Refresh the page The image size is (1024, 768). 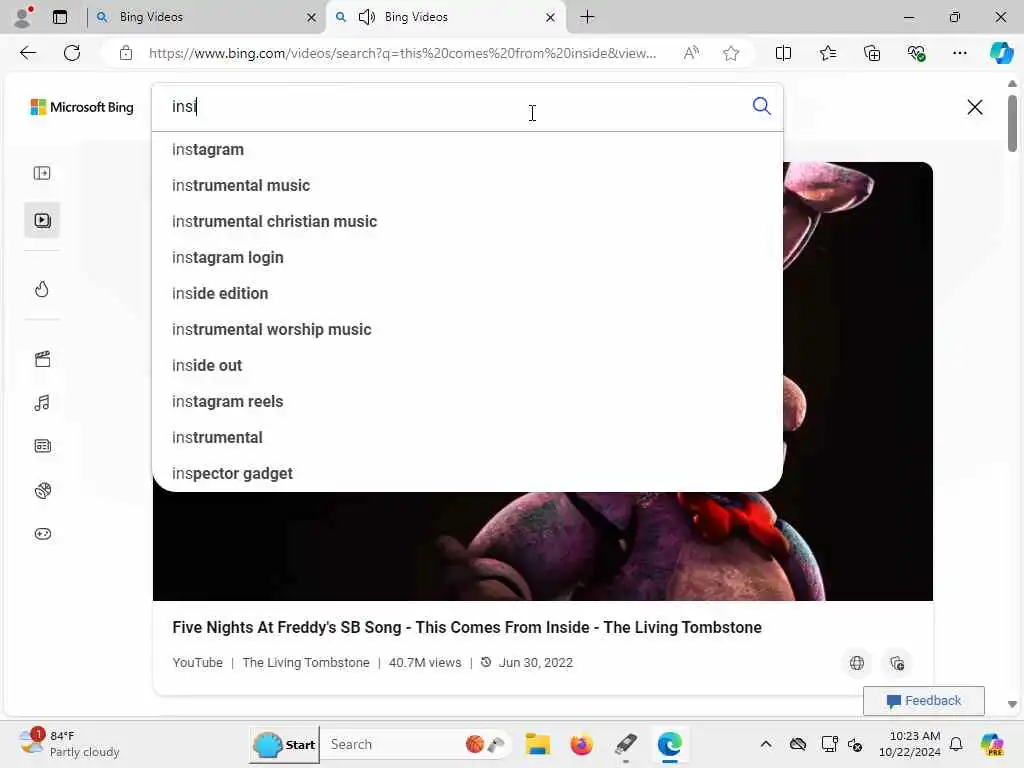coord(72,53)
